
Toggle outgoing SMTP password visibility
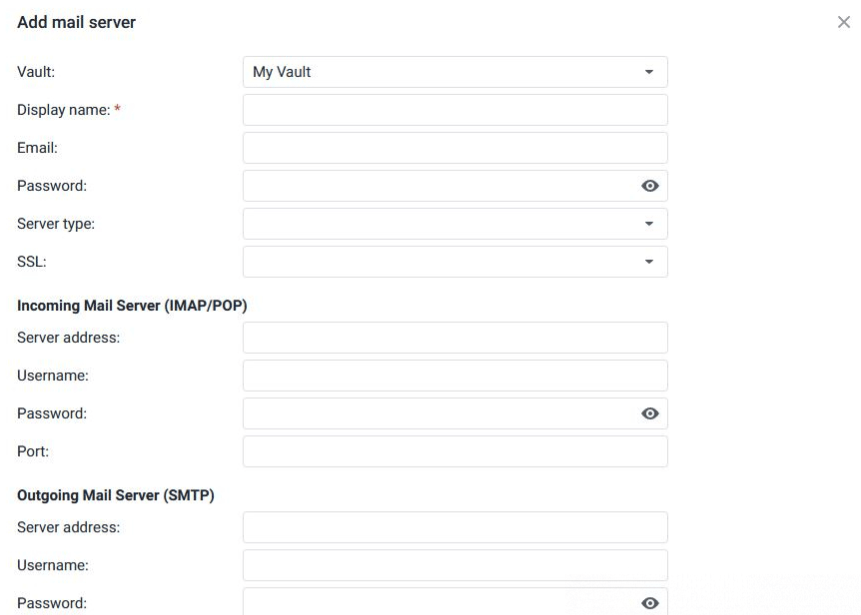(x=650, y=603)
